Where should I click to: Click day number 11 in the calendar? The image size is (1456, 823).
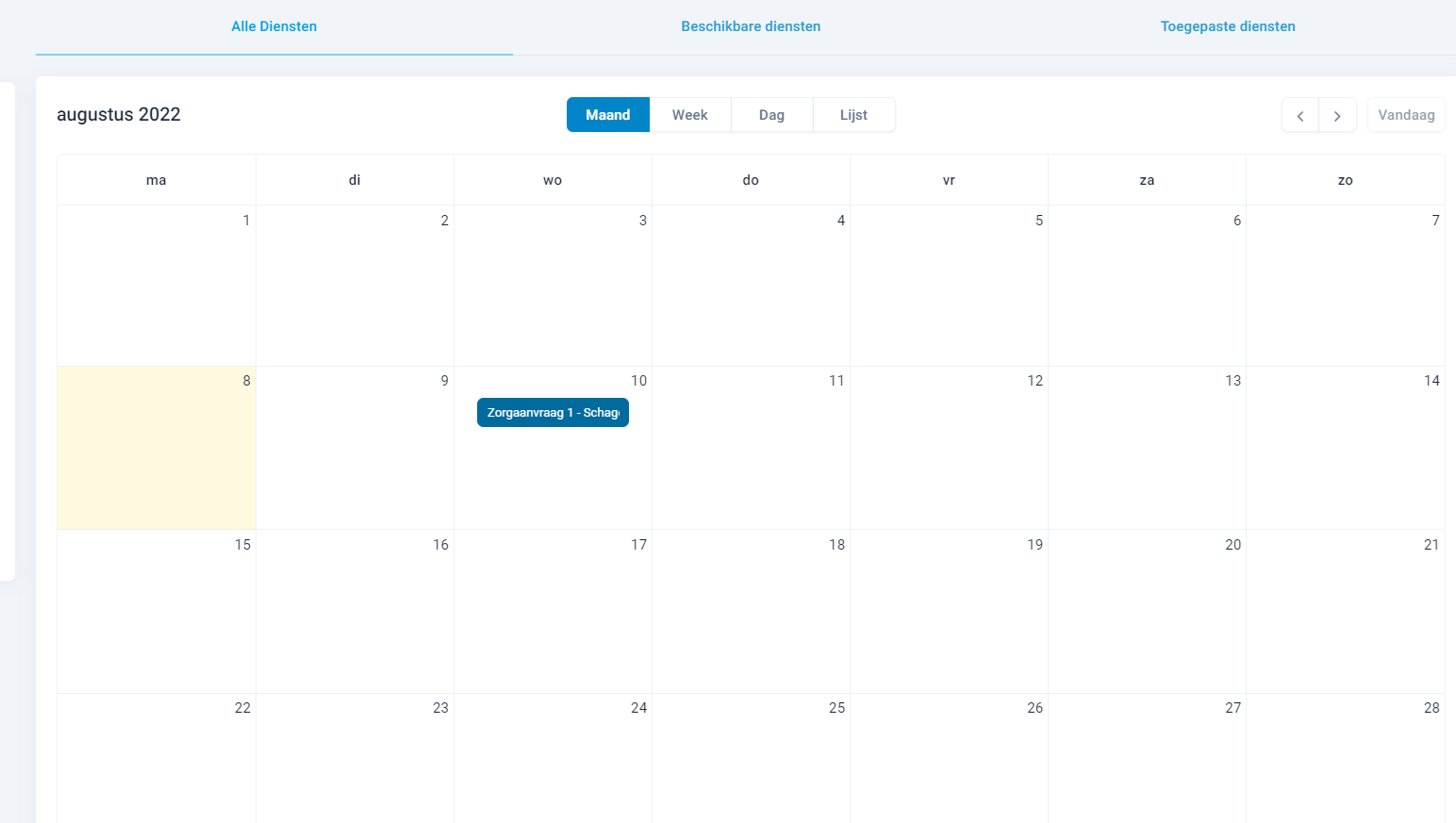pyautogui.click(x=836, y=381)
